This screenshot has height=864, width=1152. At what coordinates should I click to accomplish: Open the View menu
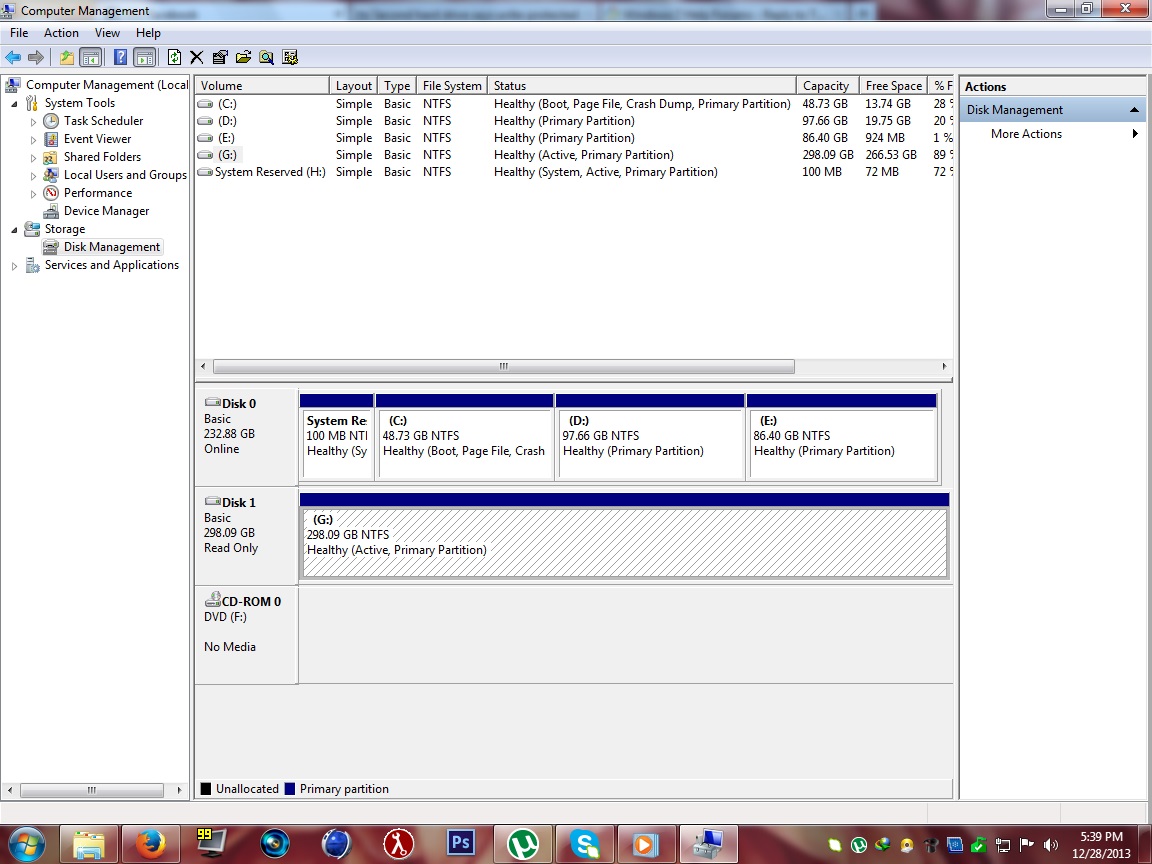coord(107,33)
